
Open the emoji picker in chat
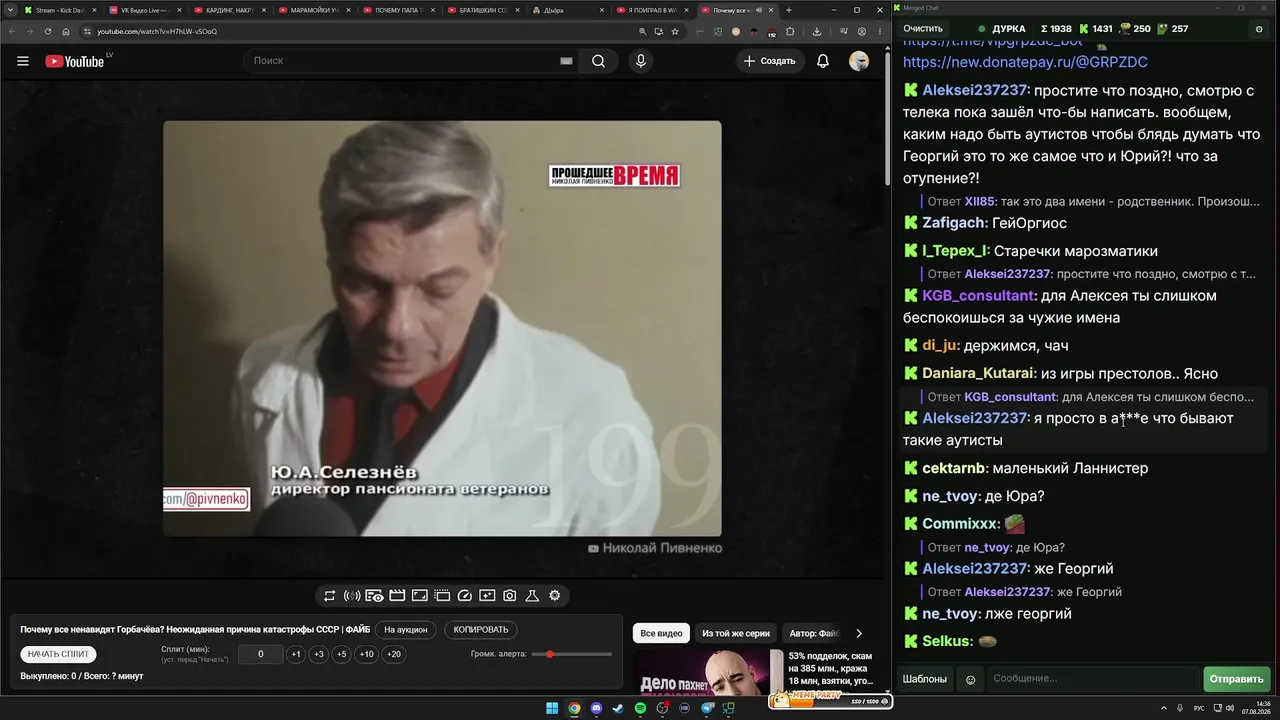tap(970, 679)
